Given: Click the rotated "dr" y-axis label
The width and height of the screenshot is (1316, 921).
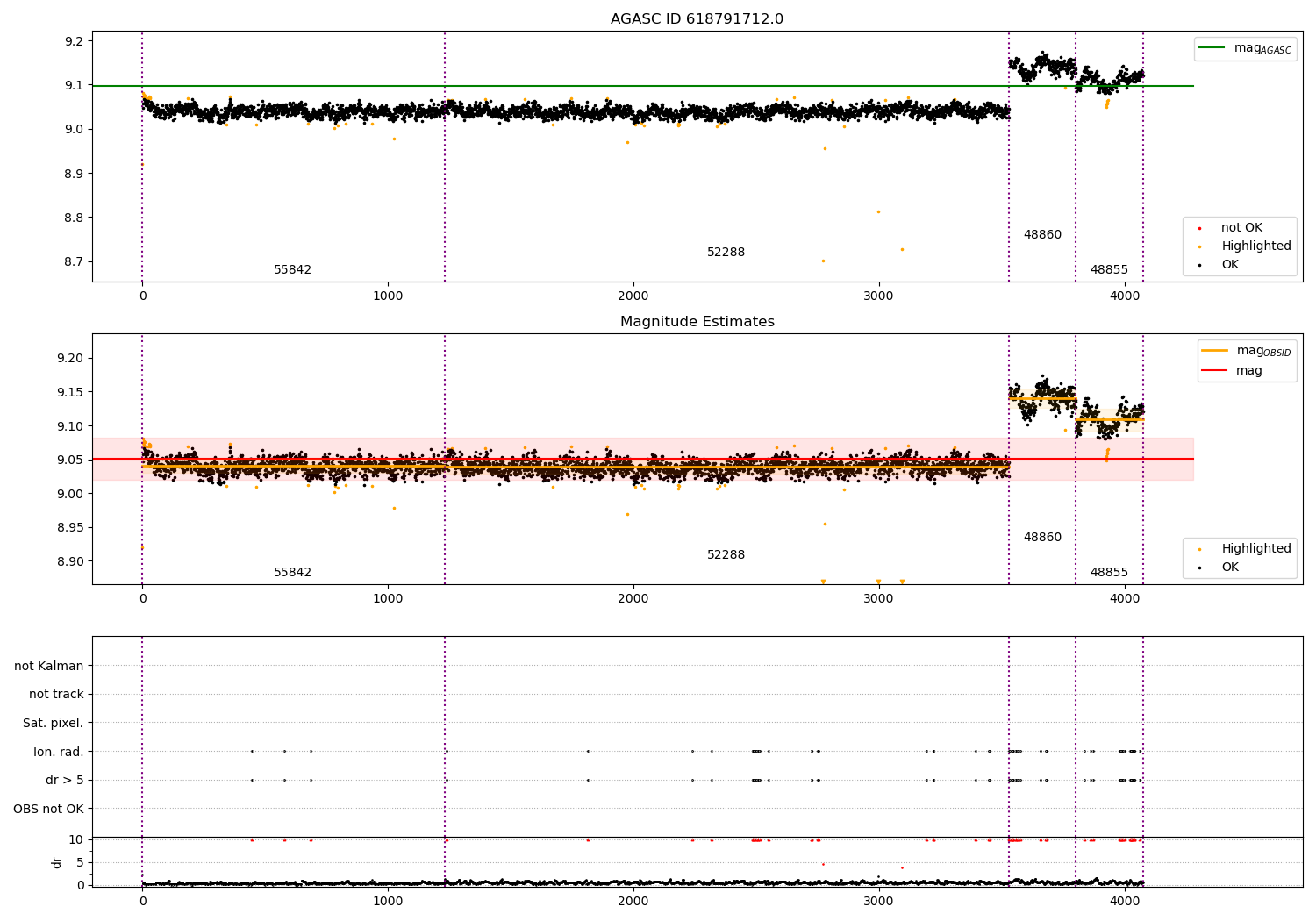Looking at the screenshot, I should click(57, 862).
